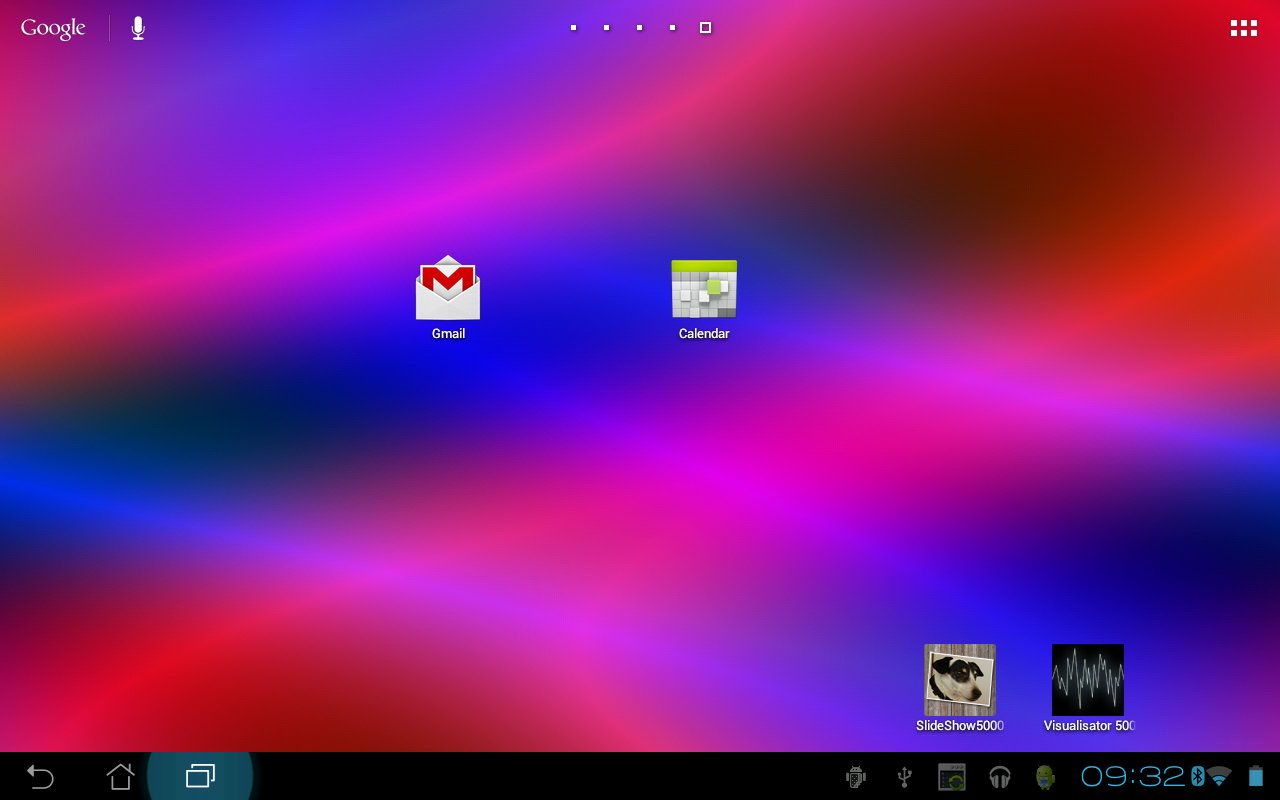The height and width of the screenshot is (800, 1280).
Task: Open SlideShow5000 dog photo app
Action: click(x=960, y=688)
